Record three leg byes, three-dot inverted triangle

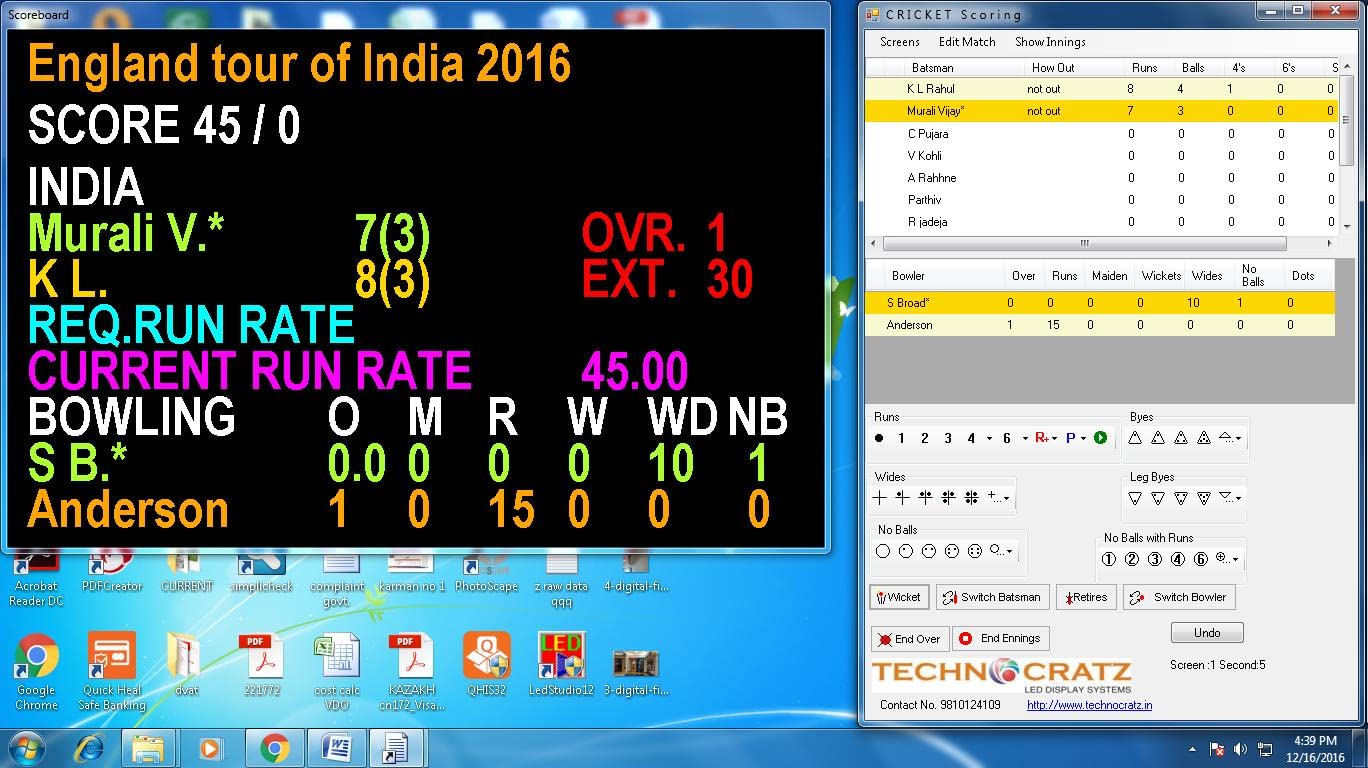tap(1181, 498)
